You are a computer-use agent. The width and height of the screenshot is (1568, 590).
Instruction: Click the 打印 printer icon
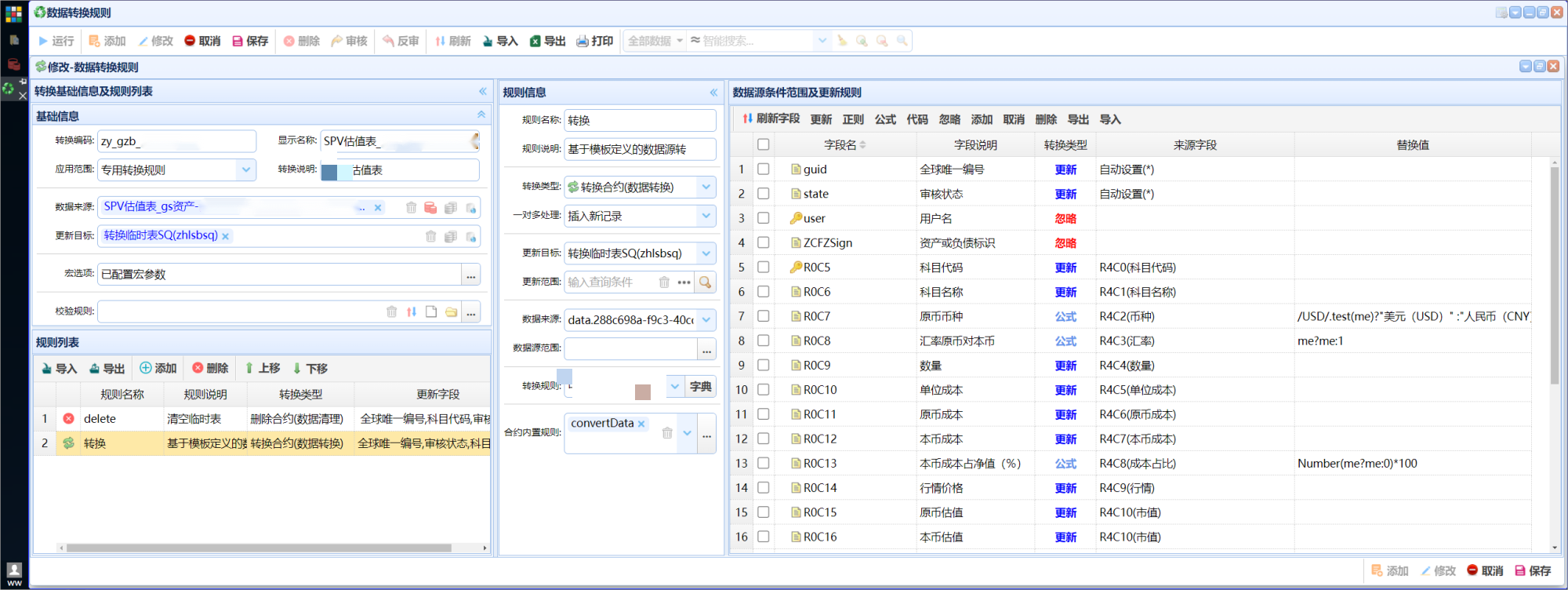tap(583, 41)
